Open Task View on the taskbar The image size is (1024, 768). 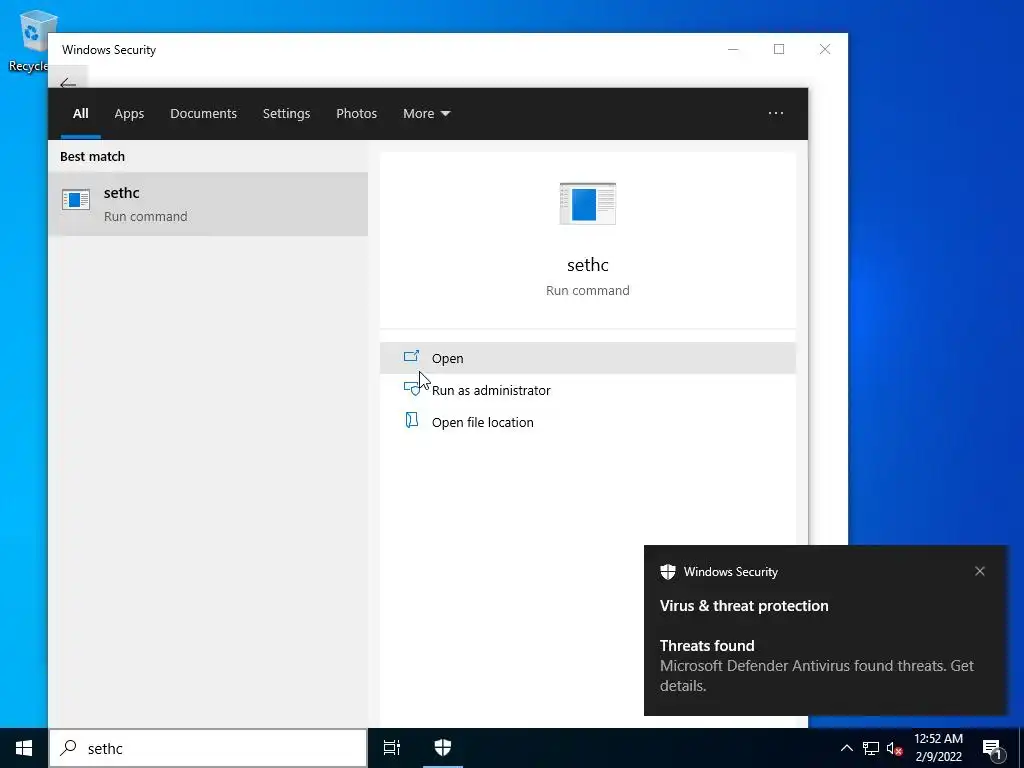point(392,748)
